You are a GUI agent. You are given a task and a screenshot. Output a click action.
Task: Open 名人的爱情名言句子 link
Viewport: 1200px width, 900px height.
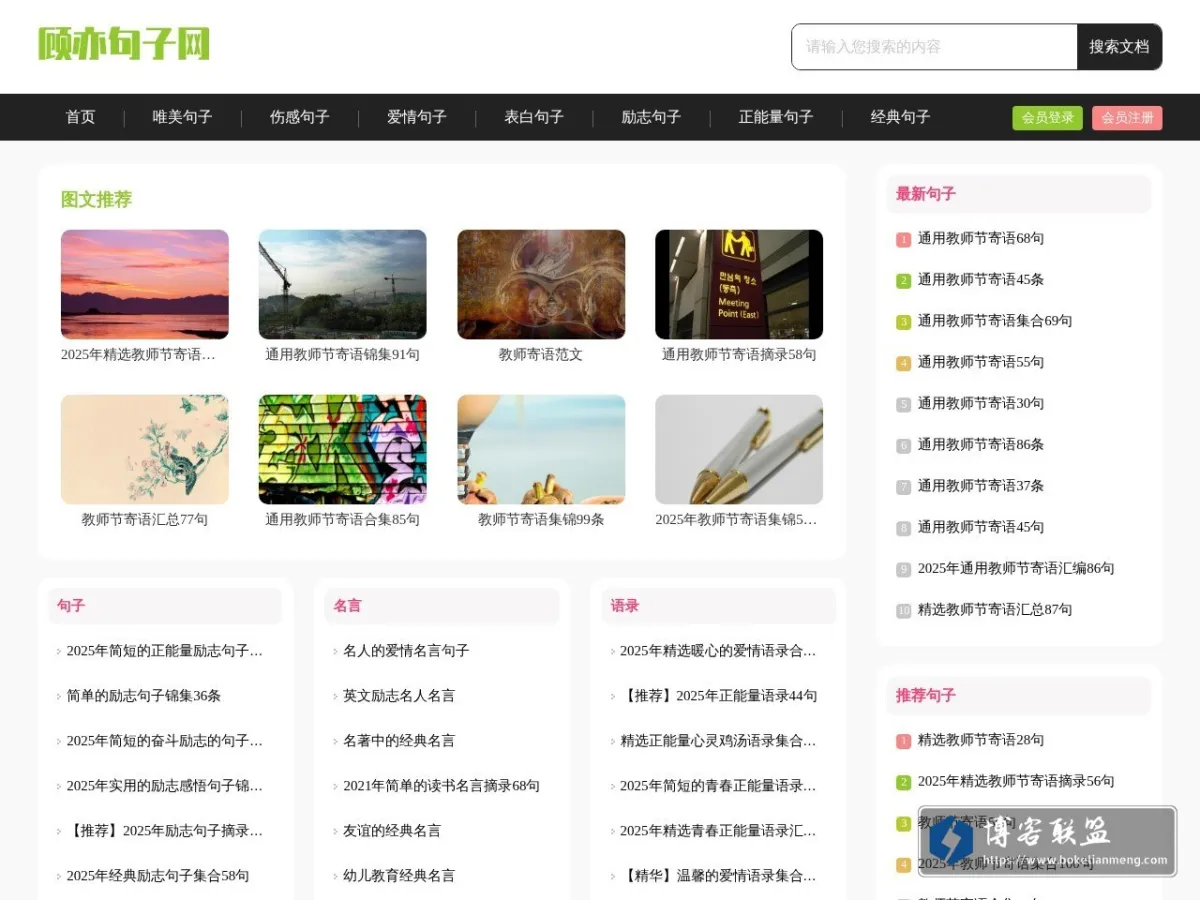pyautogui.click(x=406, y=651)
